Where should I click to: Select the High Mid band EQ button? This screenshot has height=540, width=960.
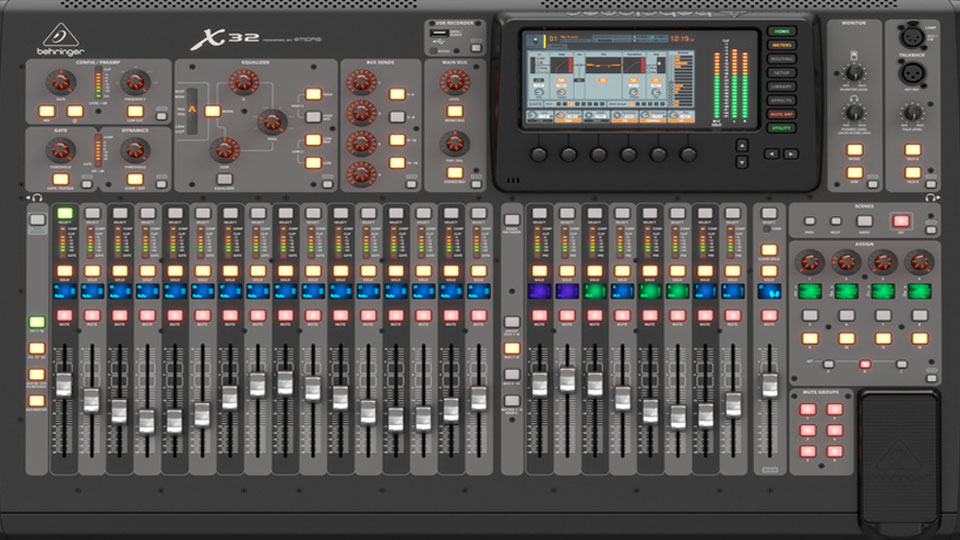tap(313, 117)
